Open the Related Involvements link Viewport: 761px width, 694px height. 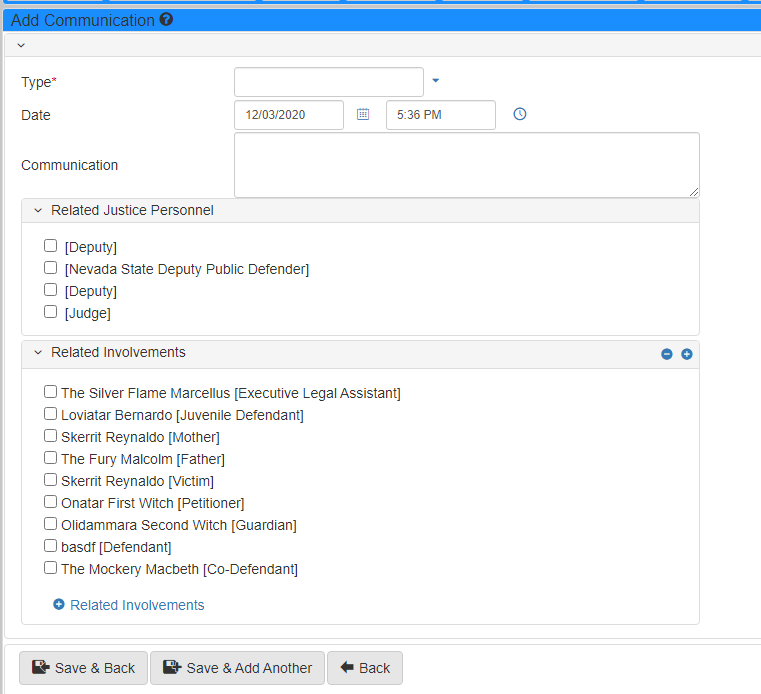click(x=137, y=605)
